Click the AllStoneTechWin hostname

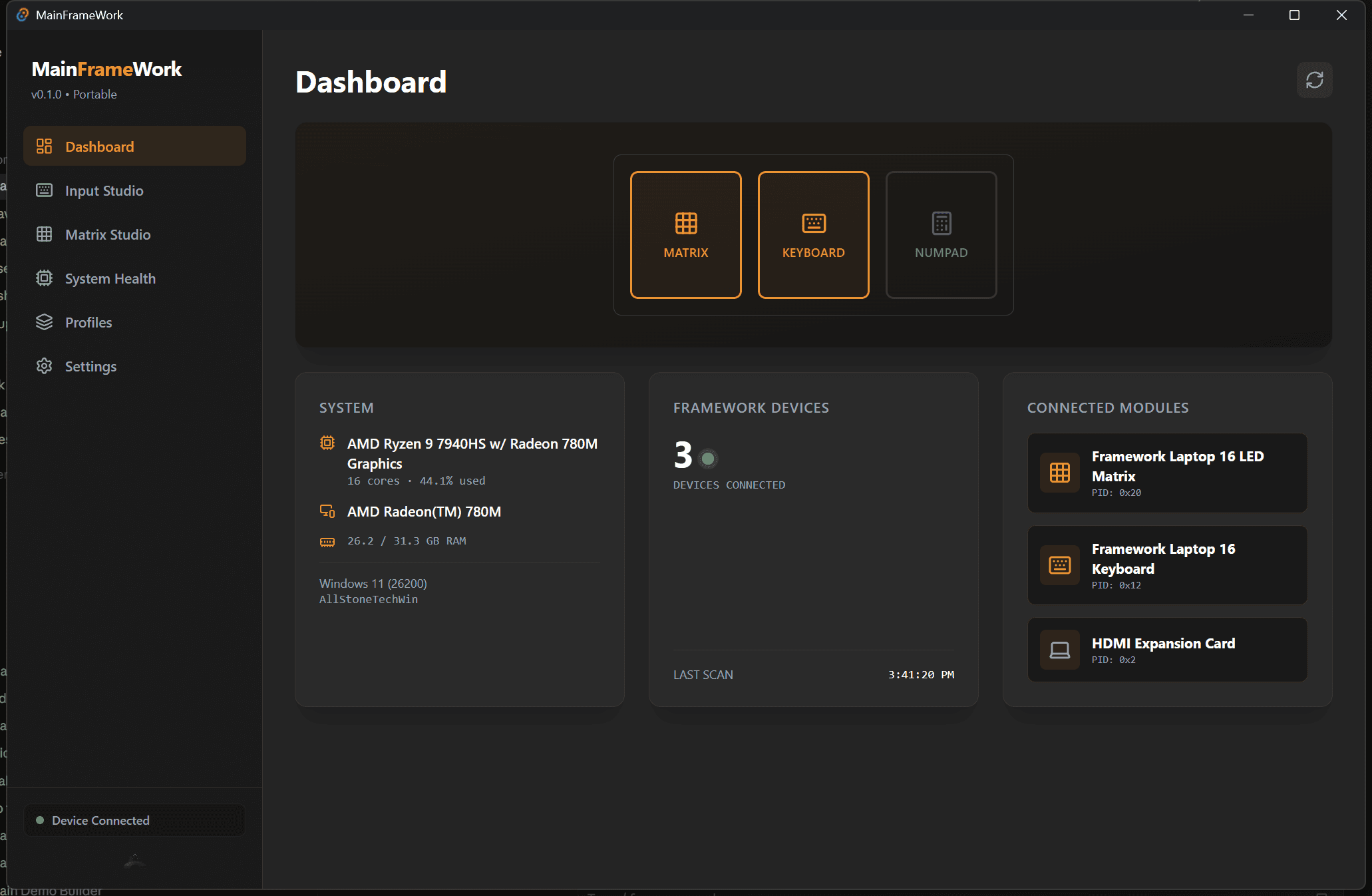click(x=369, y=600)
